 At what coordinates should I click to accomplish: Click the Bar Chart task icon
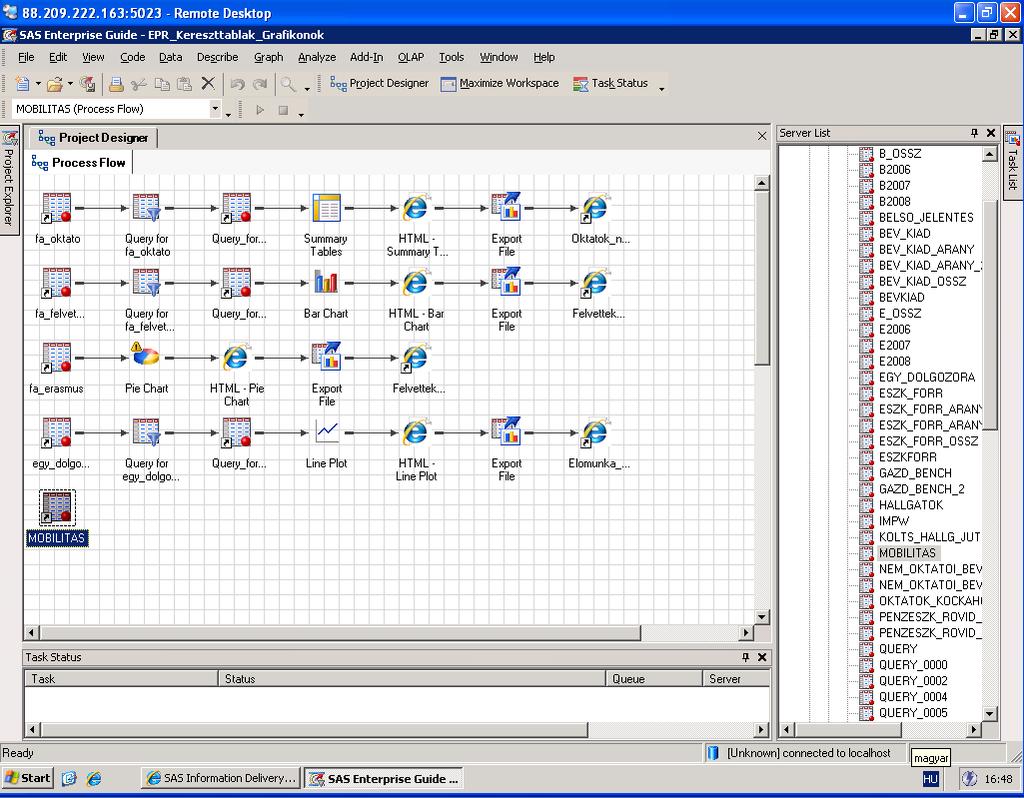326,283
